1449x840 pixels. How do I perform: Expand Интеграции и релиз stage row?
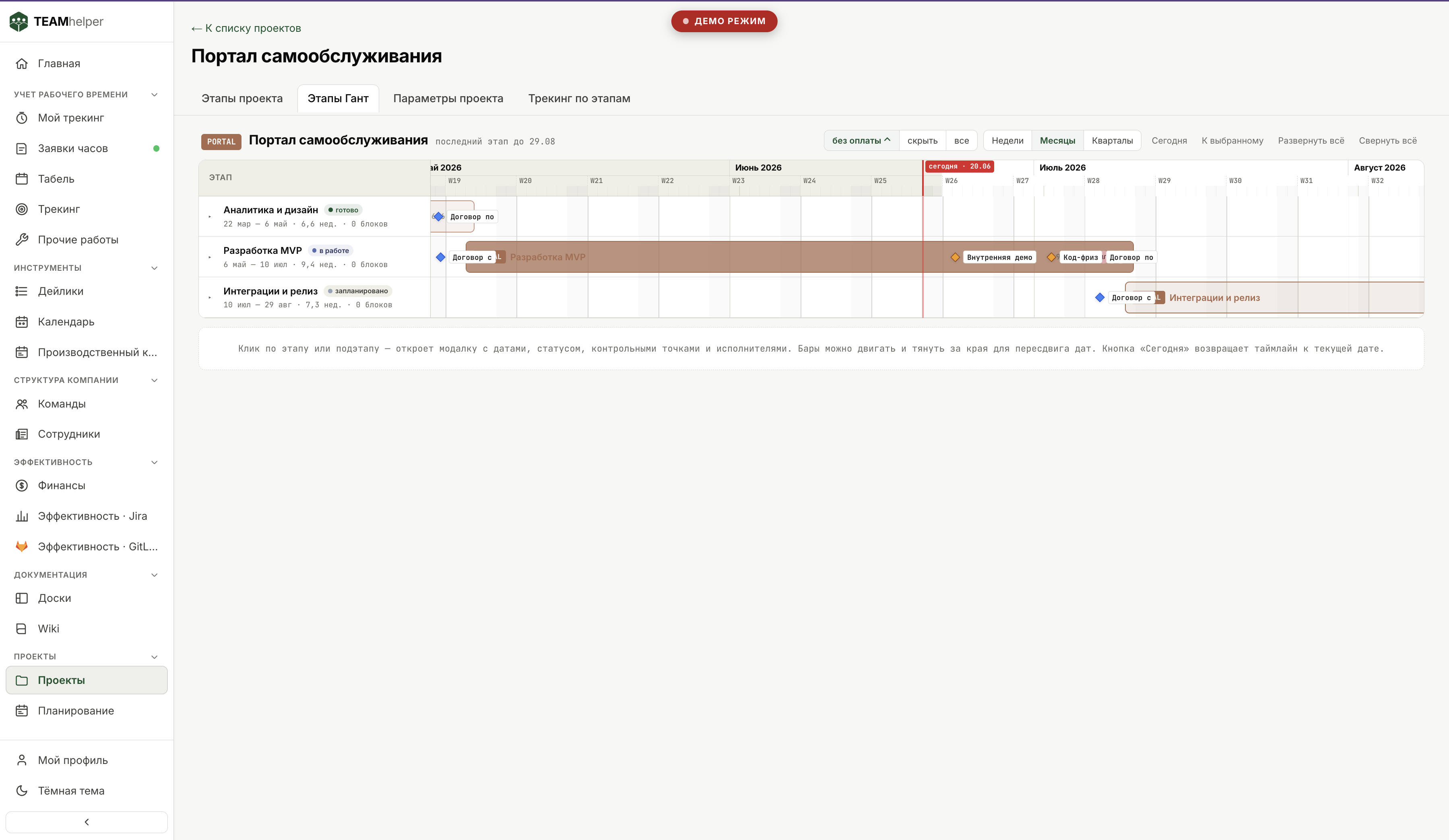coord(210,298)
